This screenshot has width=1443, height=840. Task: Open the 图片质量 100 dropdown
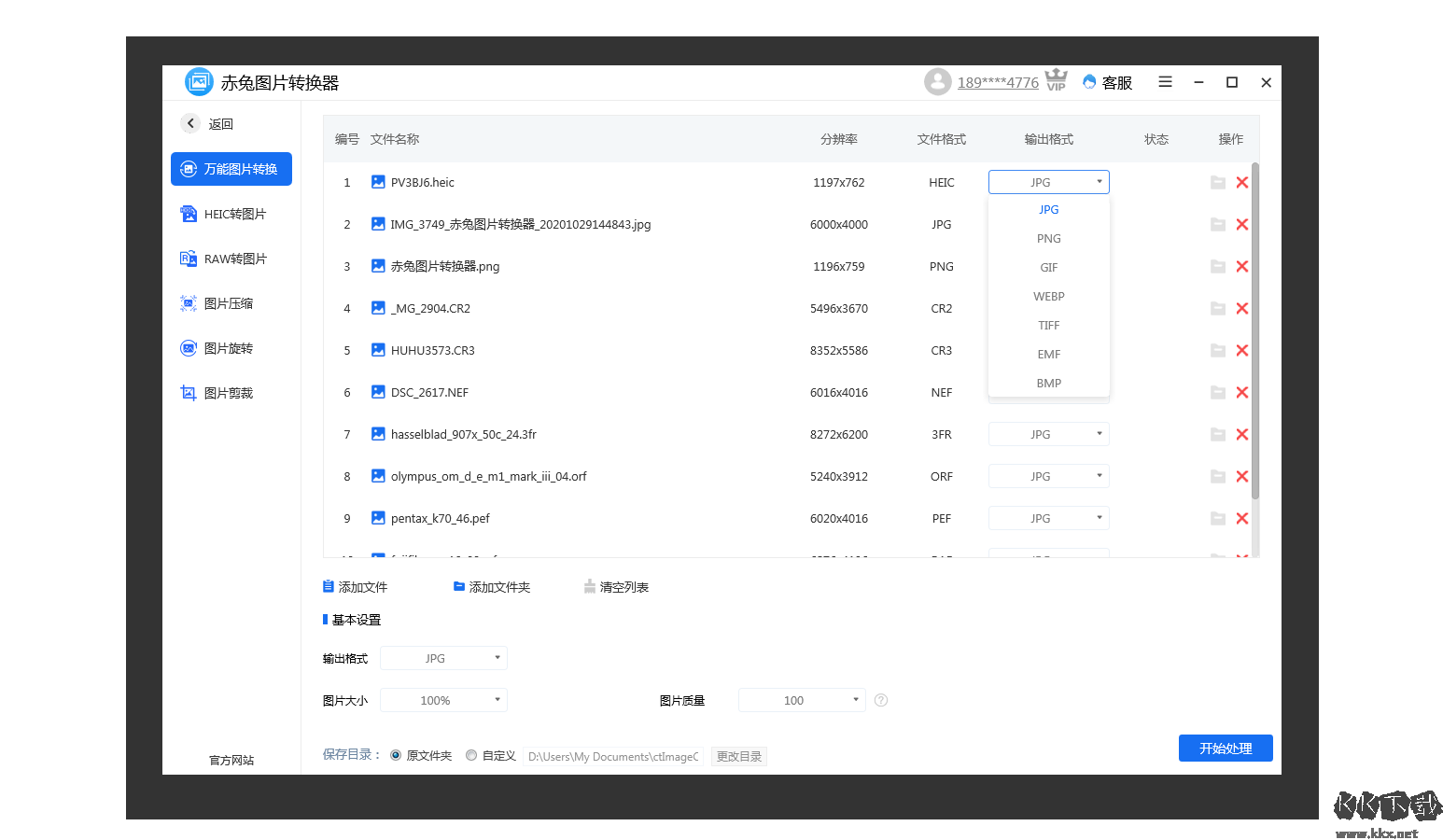click(802, 700)
